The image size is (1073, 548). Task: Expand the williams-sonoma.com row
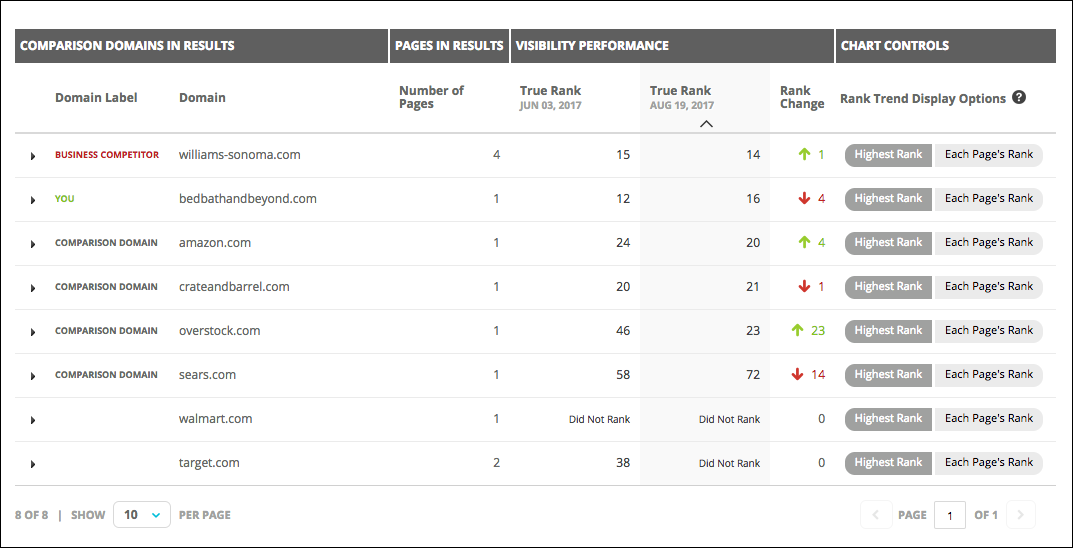click(x=32, y=156)
